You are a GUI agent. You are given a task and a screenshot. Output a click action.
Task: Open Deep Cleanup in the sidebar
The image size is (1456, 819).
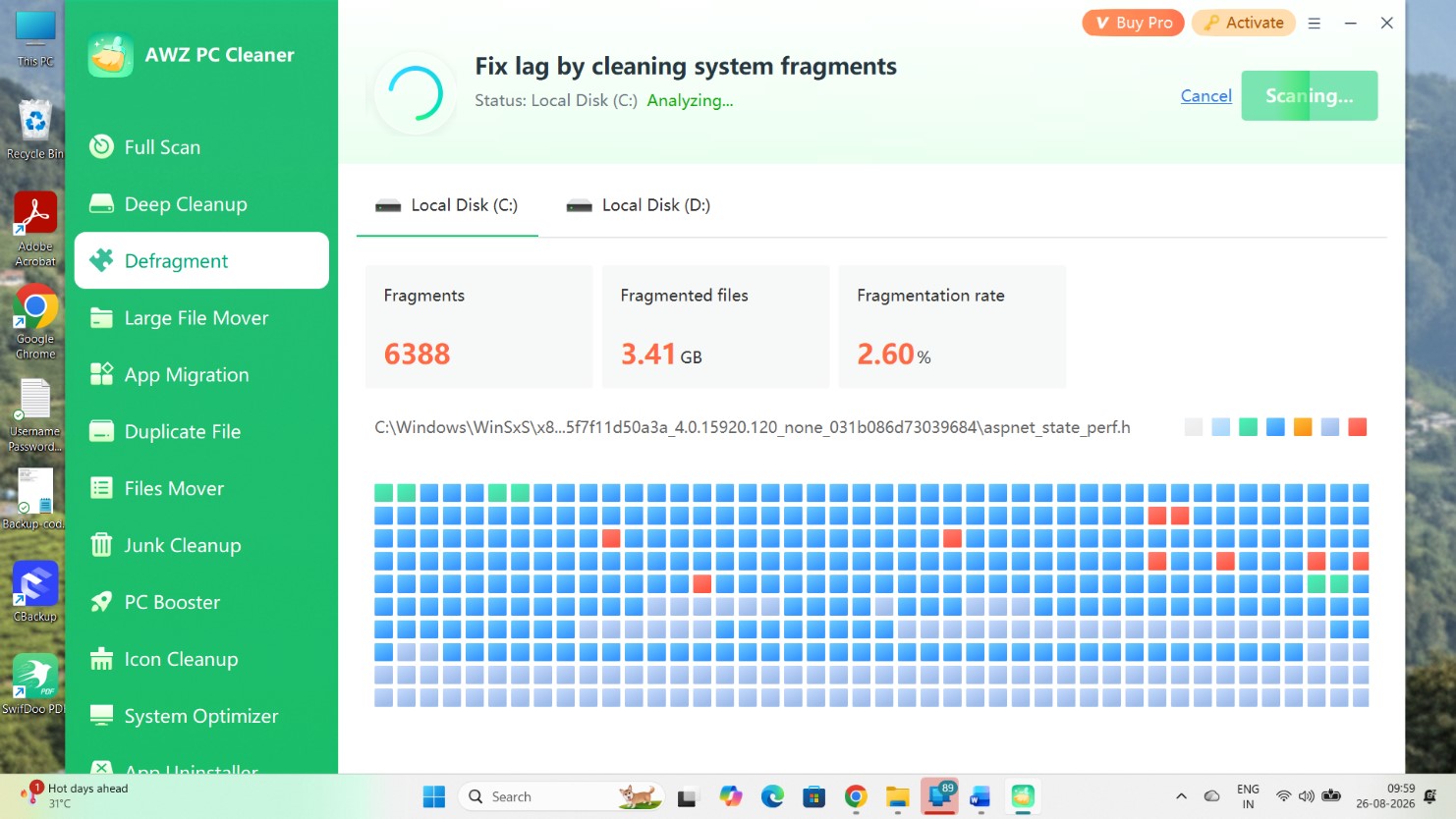(201, 204)
